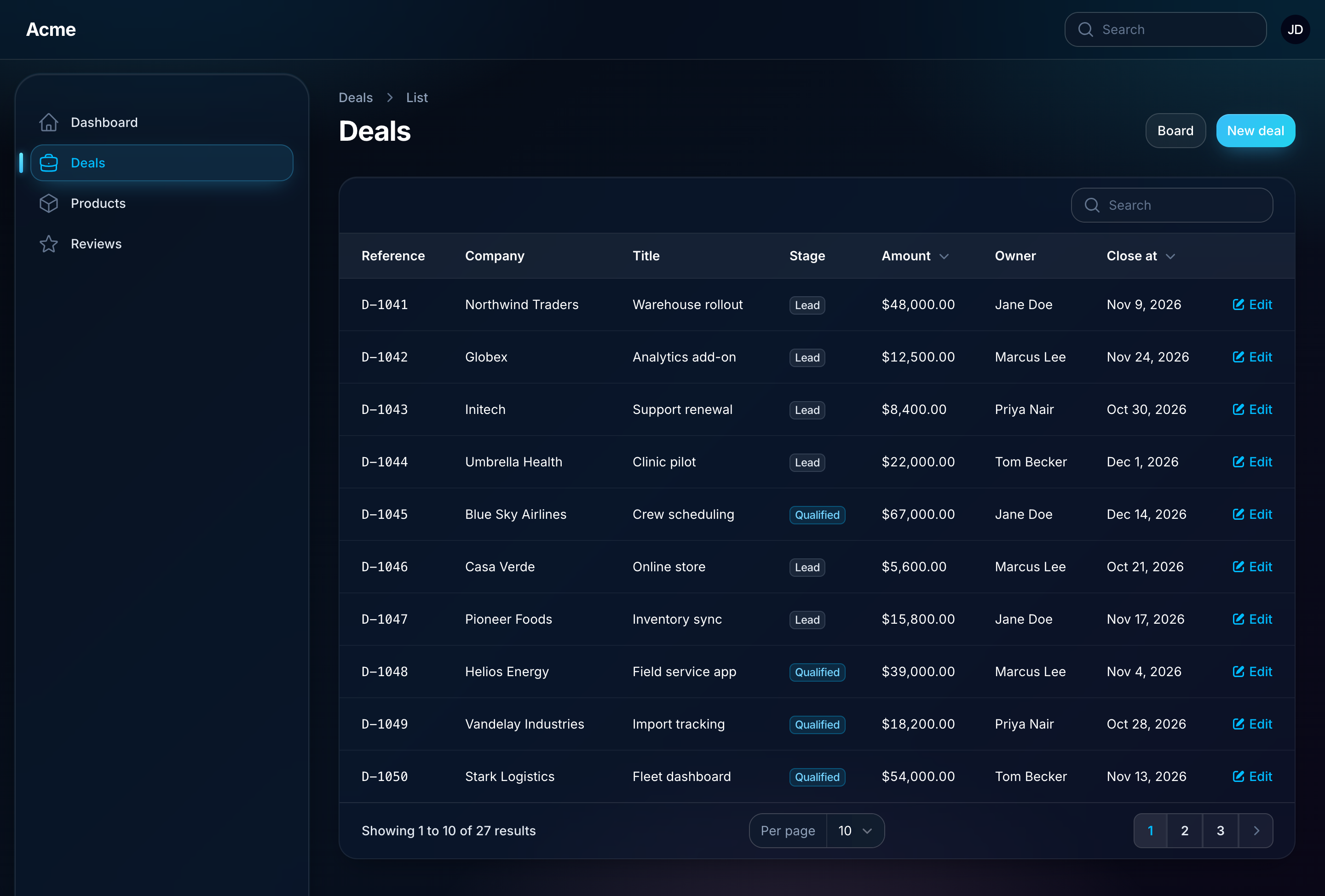Open the JD user avatar menu
This screenshot has width=1325, height=896.
click(1296, 29)
